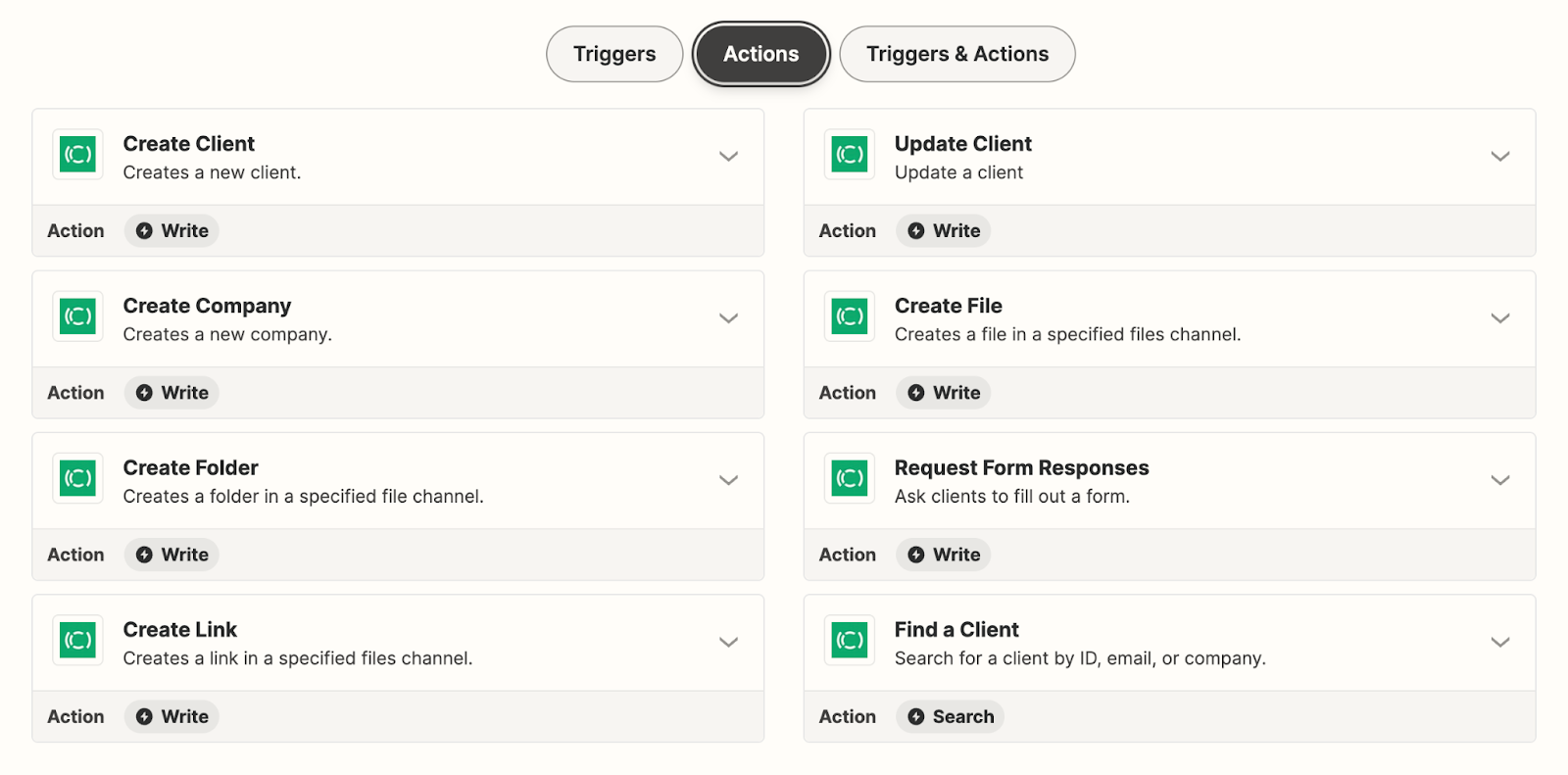Select the Actions tab
Viewport: 1568px width, 775px height.
(760, 54)
